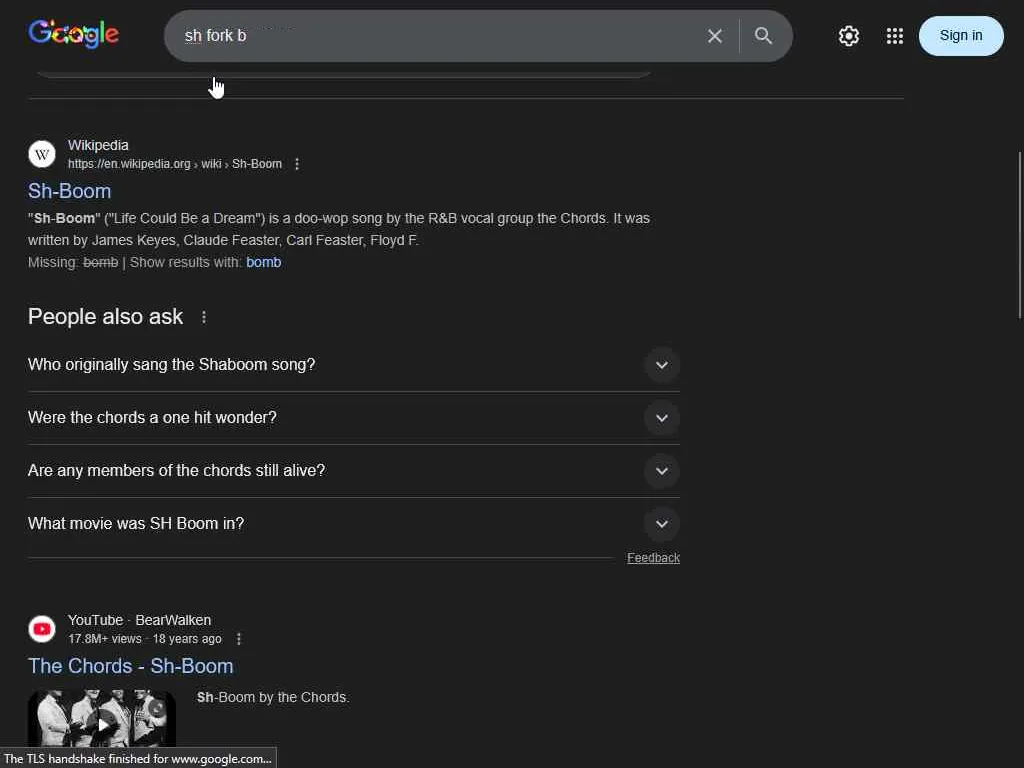Click the Sign in button
Screen dimensions: 1024x768
click(960, 36)
